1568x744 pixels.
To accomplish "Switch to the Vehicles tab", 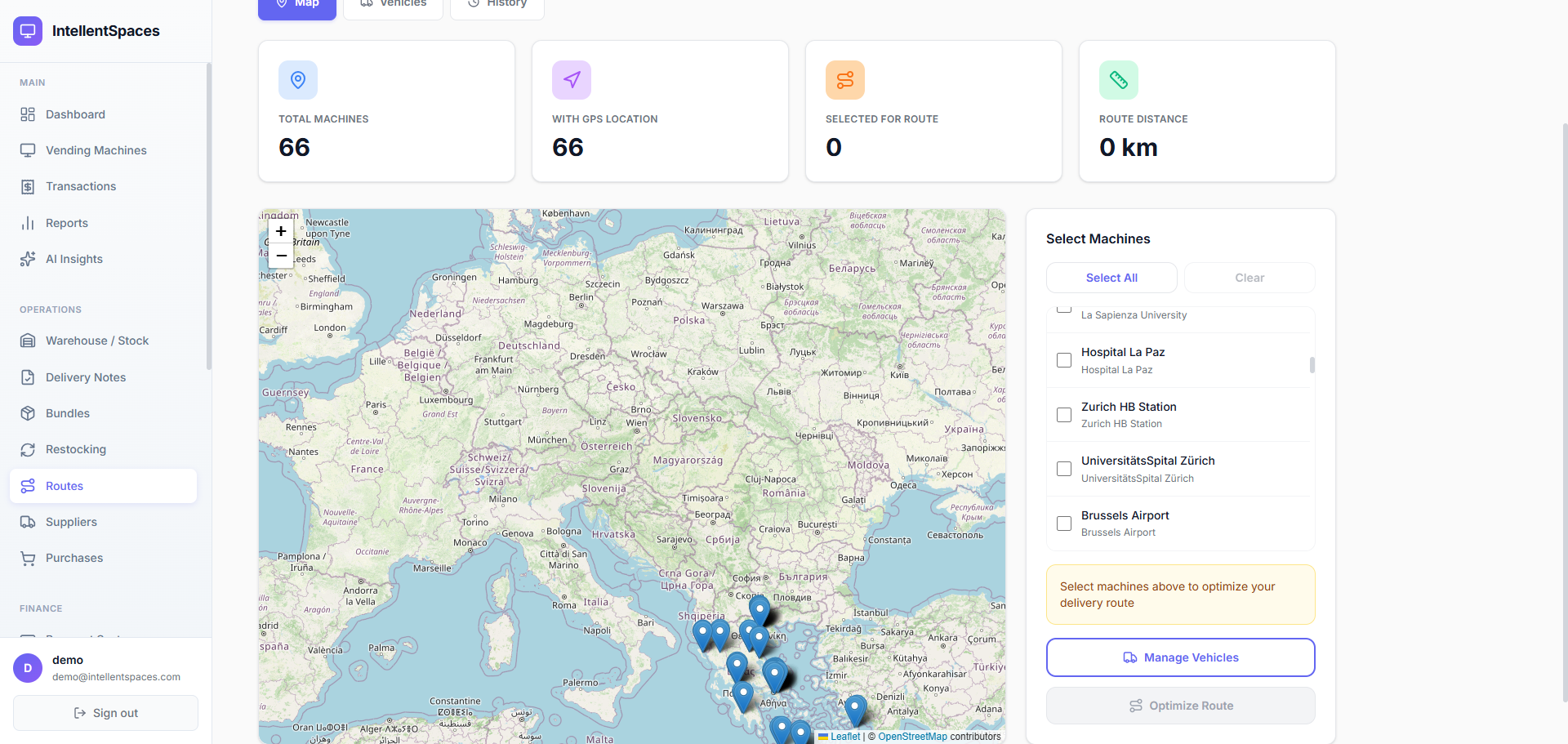I will 393,7.
